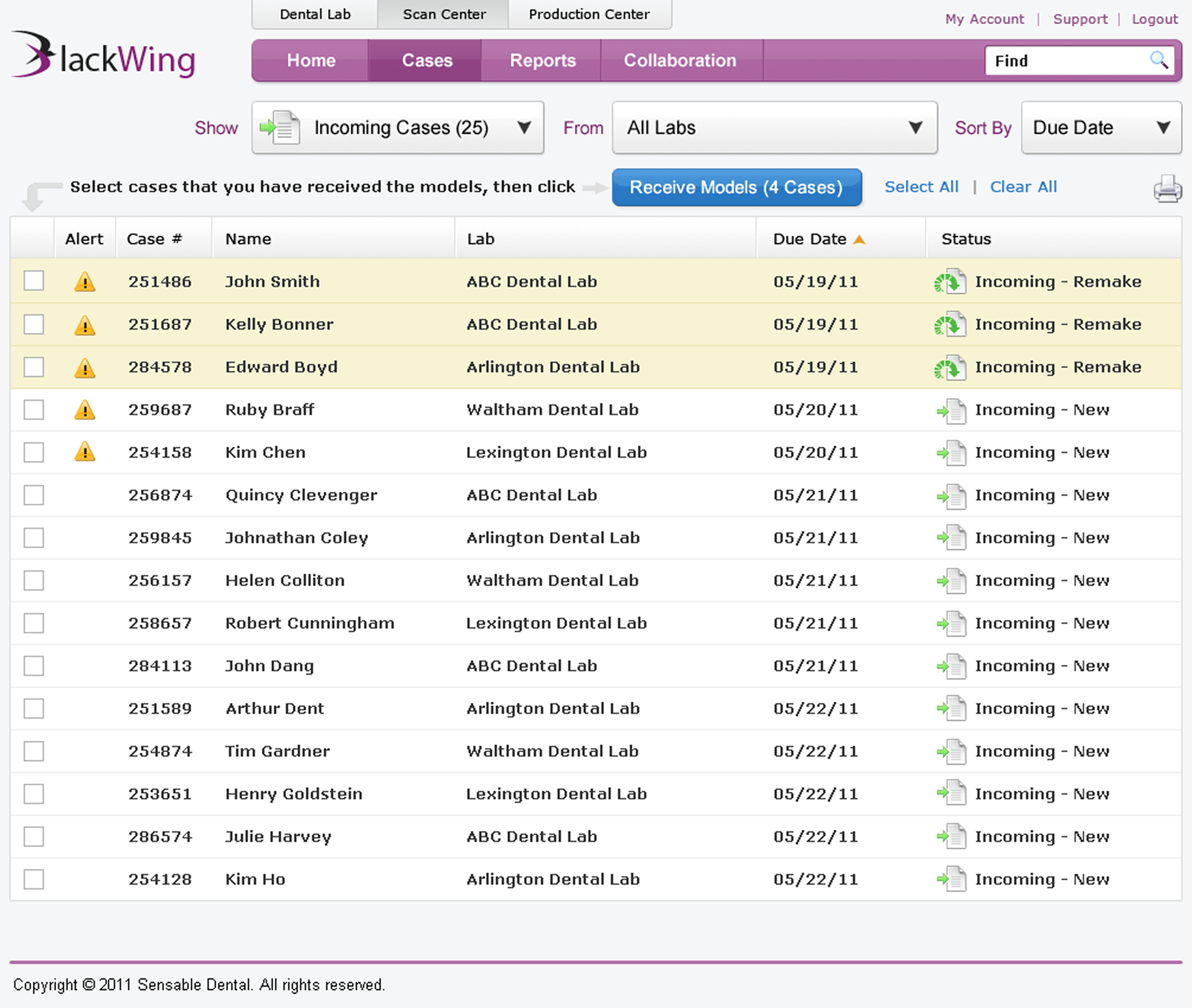Click the magnifier search icon in the Find box

(1158, 59)
